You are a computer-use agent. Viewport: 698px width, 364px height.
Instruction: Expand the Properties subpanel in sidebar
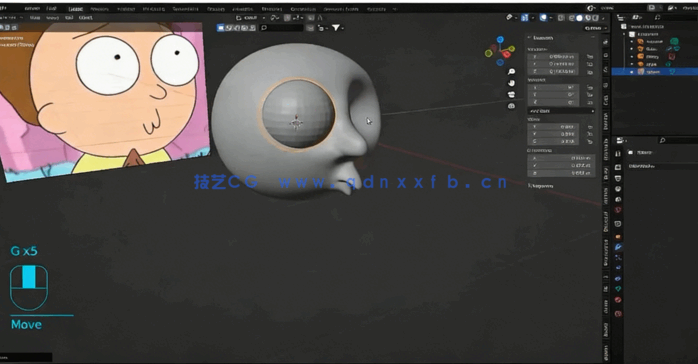[541, 186]
